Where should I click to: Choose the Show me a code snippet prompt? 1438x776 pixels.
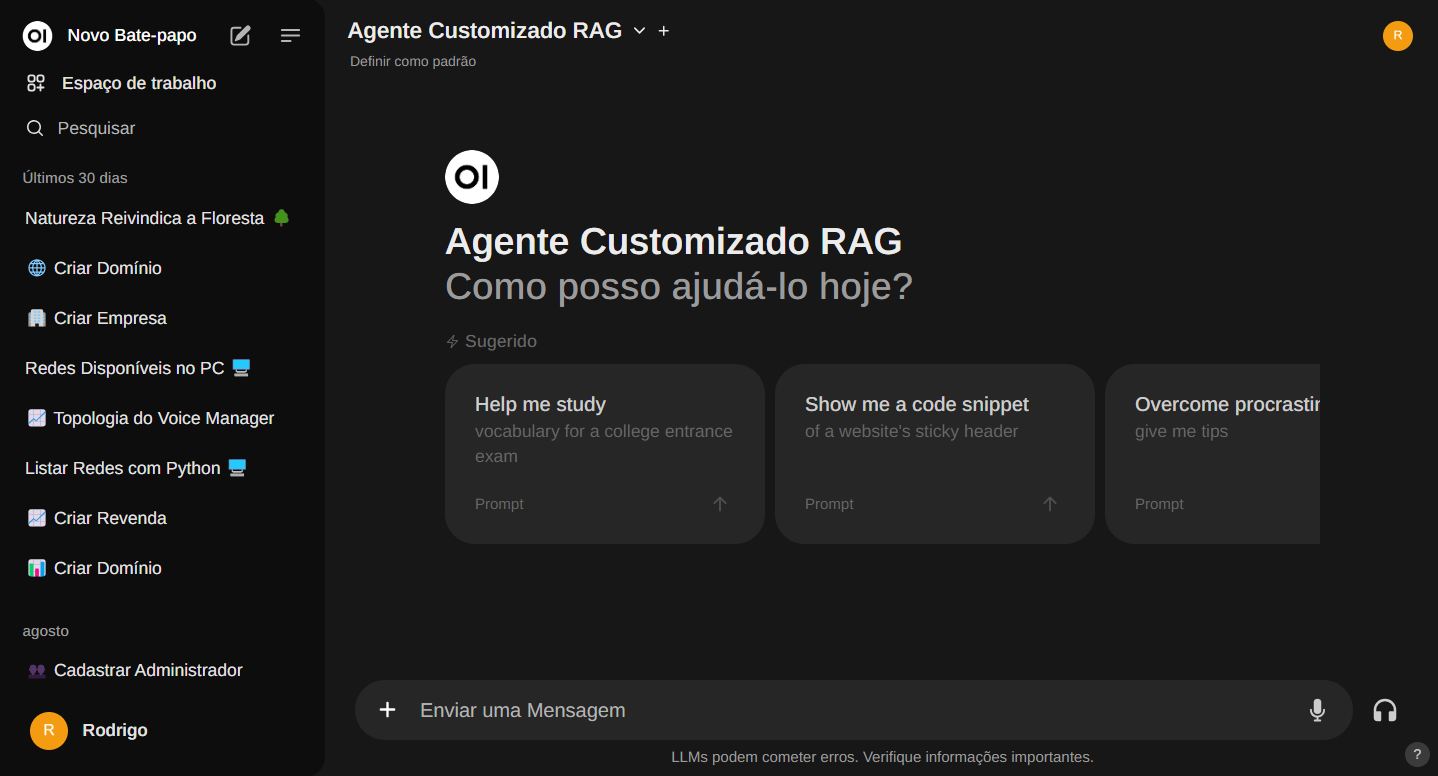point(934,453)
